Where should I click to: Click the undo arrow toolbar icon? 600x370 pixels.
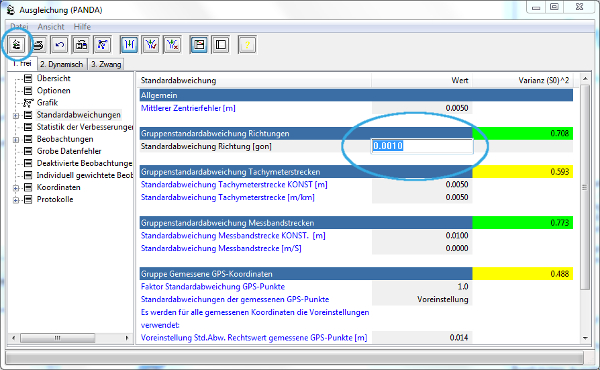[60, 45]
